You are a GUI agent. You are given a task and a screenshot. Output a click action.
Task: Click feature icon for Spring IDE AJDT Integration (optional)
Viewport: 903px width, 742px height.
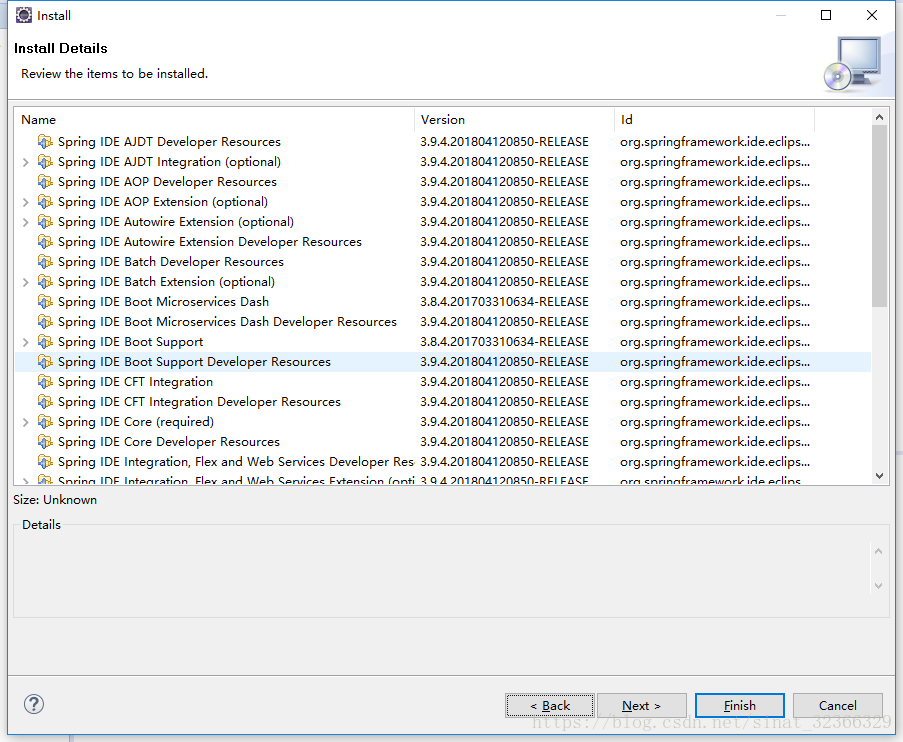45,161
